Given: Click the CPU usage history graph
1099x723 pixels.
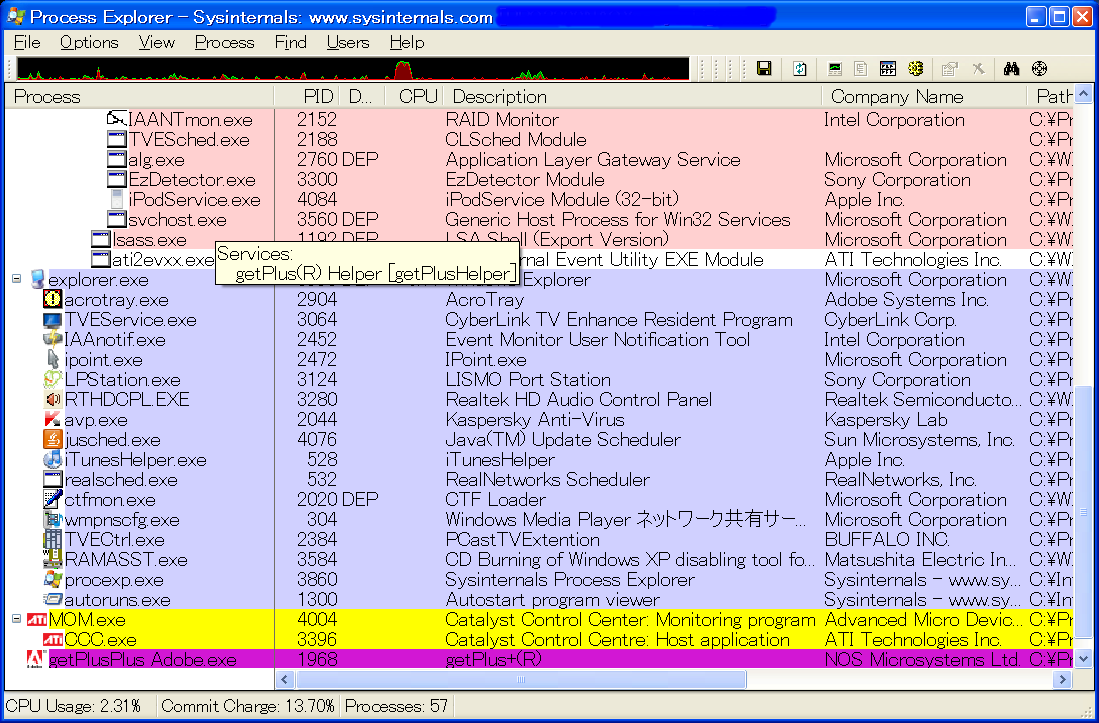Looking at the screenshot, I should click(x=353, y=69).
